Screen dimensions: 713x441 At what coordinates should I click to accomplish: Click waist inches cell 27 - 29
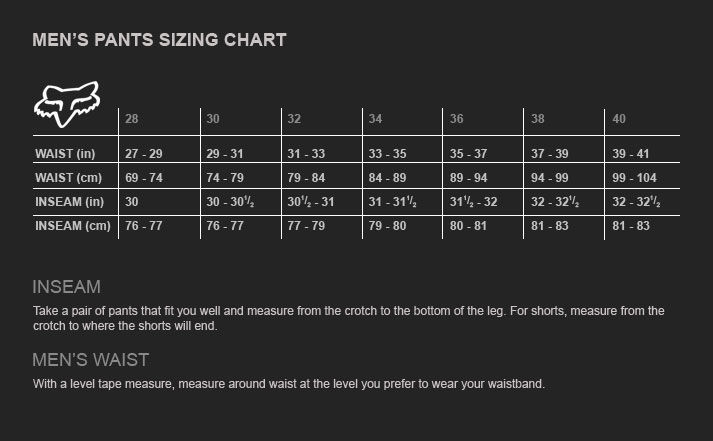(144, 154)
